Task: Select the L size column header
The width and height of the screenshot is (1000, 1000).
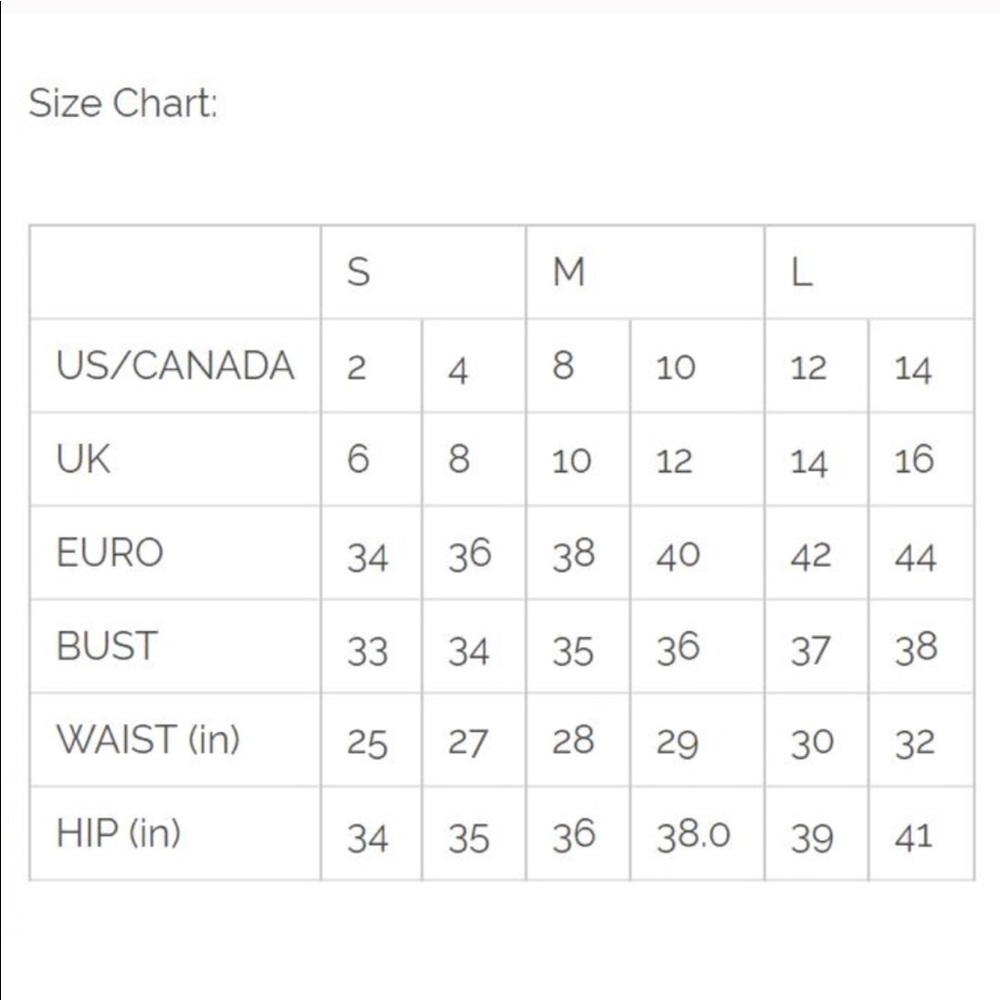Action: point(801,272)
